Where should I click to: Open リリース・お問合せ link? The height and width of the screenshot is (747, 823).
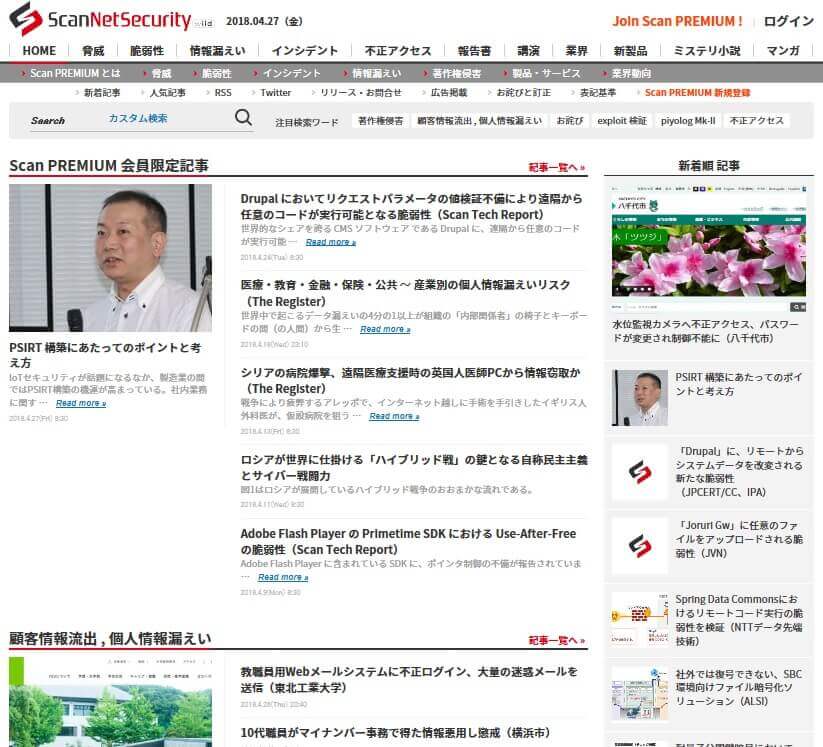coord(361,92)
